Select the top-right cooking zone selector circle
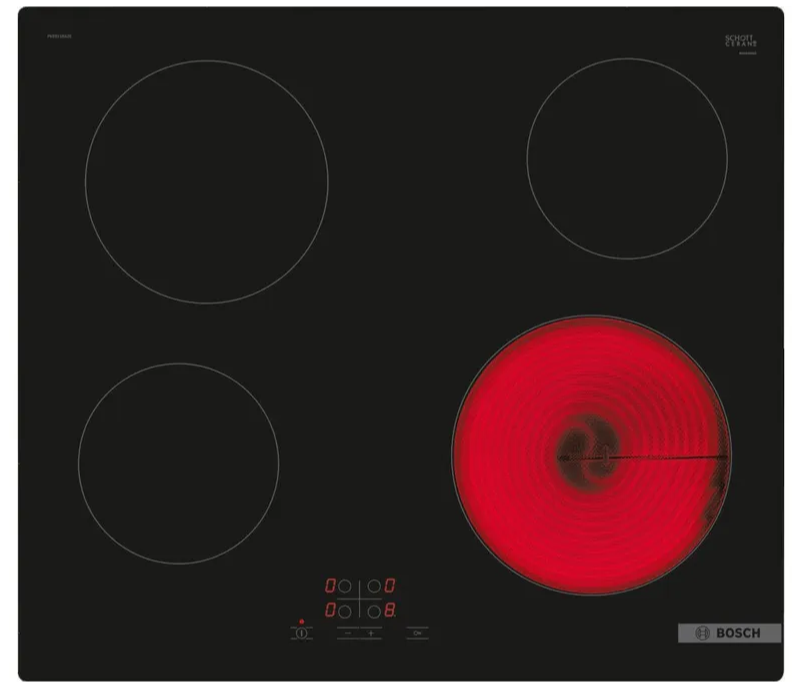 point(373,586)
